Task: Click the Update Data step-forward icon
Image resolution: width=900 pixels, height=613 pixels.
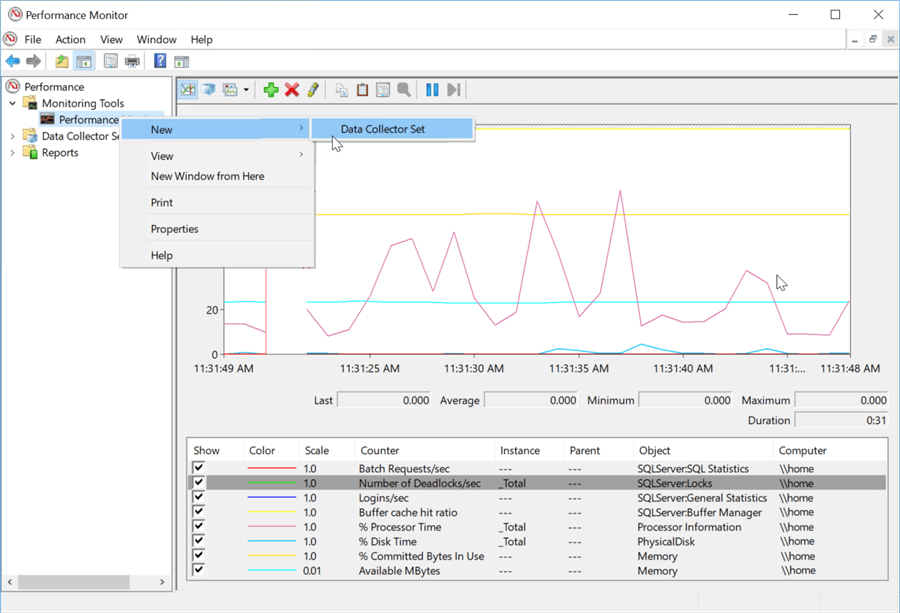Action: (454, 90)
